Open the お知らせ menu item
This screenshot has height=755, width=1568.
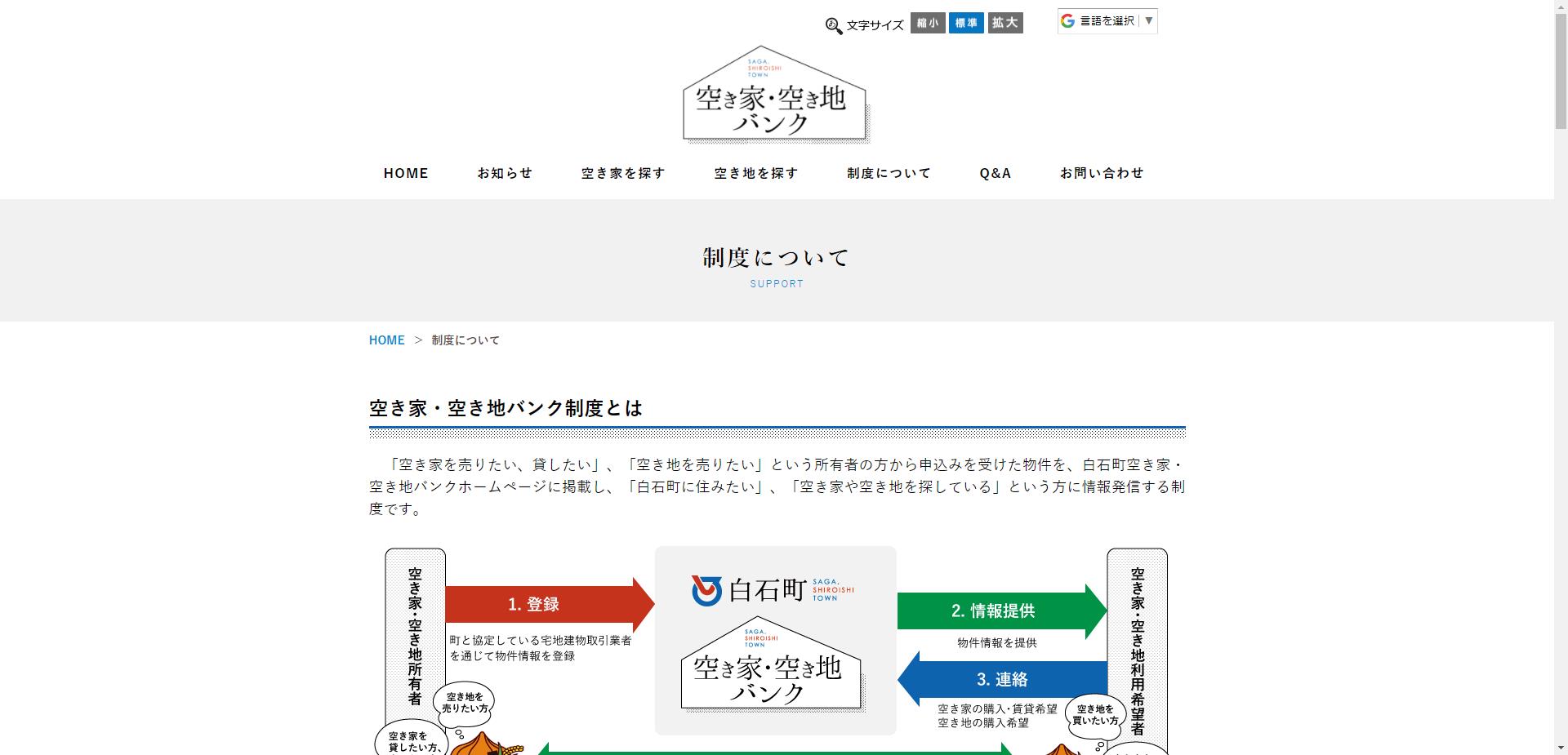[505, 172]
